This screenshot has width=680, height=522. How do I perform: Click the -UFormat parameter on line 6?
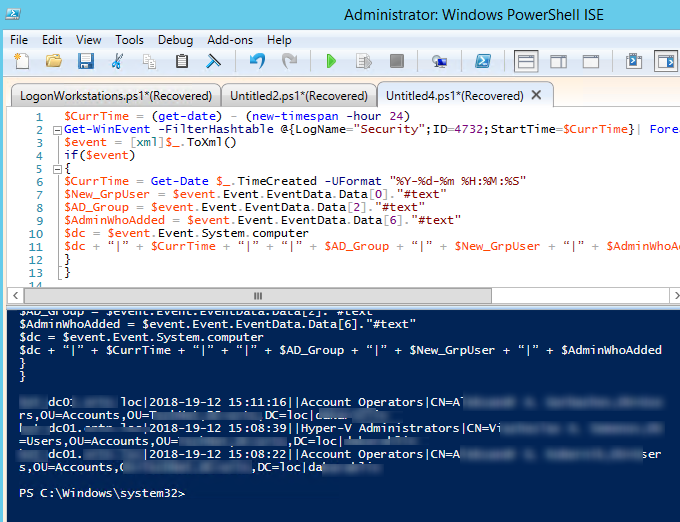(353, 181)
